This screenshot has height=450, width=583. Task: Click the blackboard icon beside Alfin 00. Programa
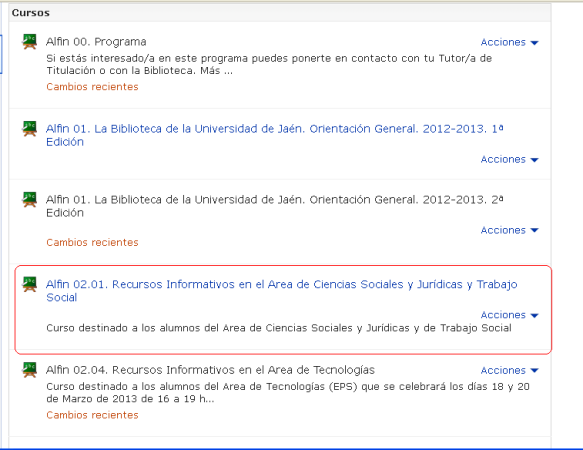tap(29, 42)
